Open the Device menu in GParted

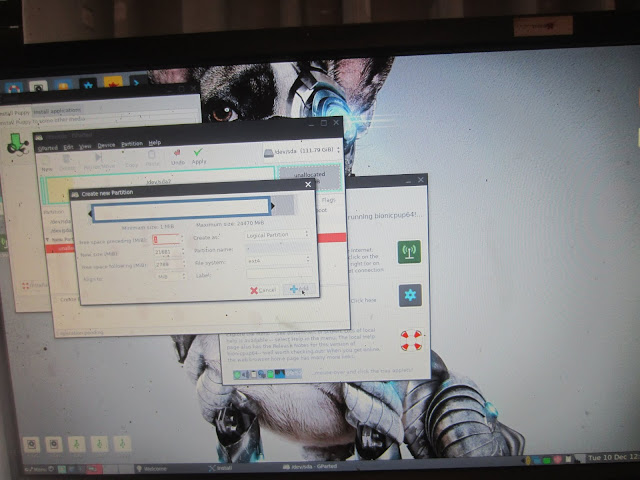pos(106,145)
